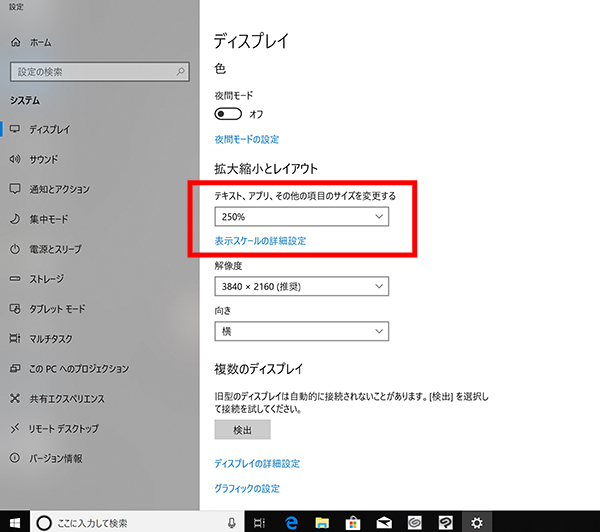This screenshot has width=600, height=532.
Task: Click the spiral app icon in taskbar
Action: coord(415,523)
